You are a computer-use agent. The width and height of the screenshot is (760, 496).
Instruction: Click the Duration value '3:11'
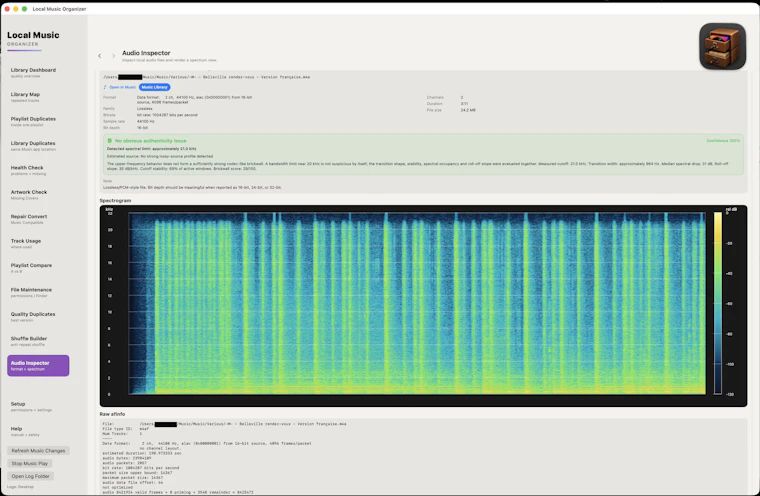464,104
